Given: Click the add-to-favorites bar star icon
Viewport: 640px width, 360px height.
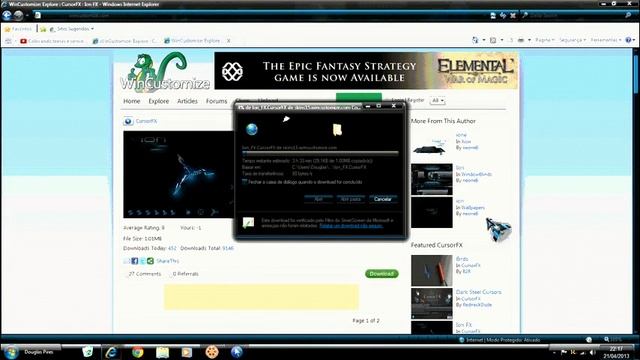Looking at the screenshot, I should [42, 29].
